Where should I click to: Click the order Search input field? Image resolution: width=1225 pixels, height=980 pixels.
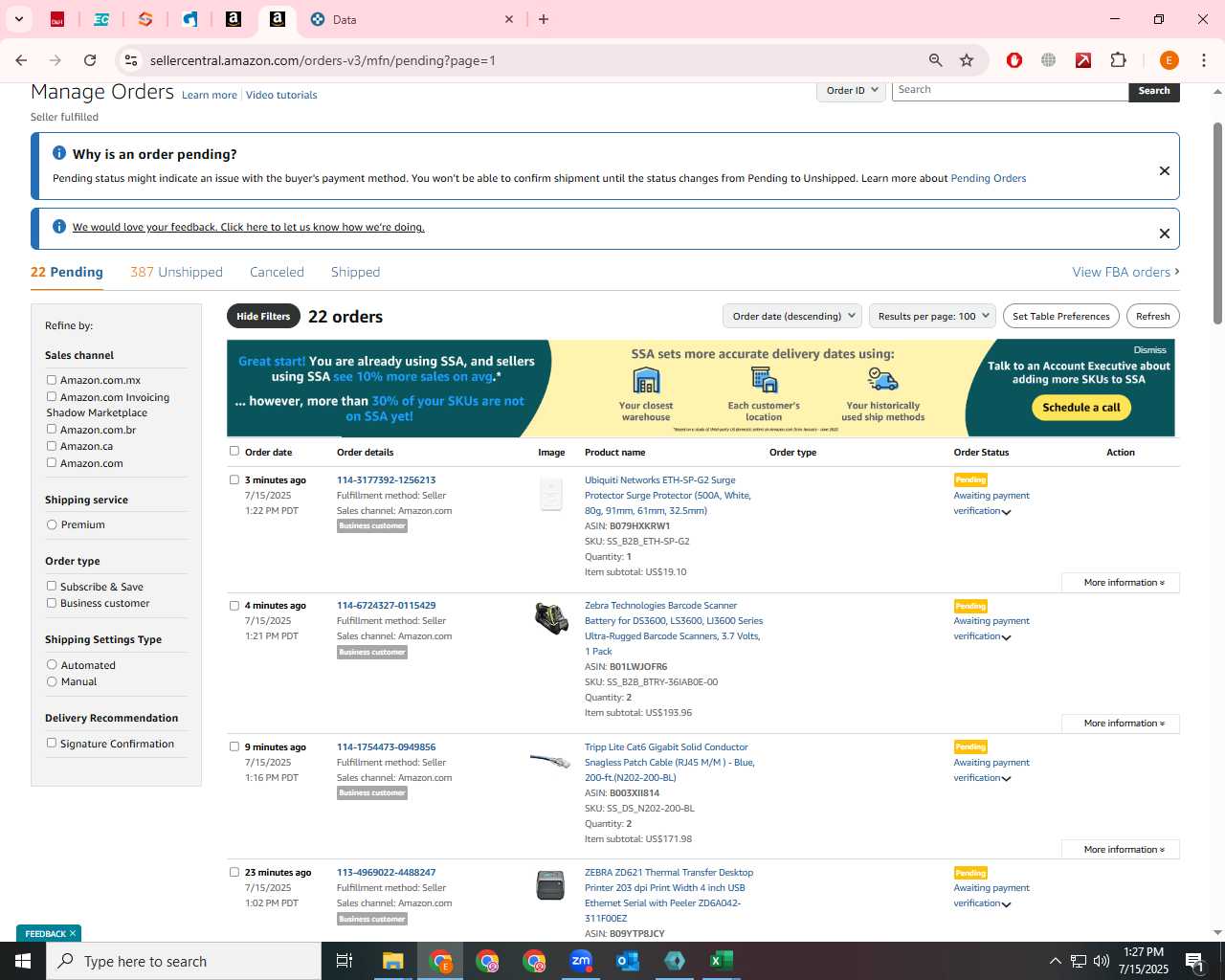point(1010,90)
